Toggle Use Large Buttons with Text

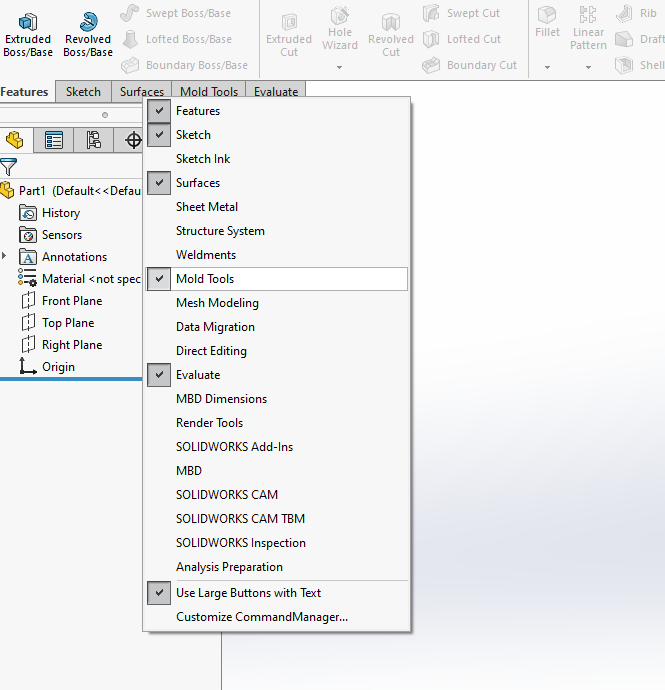[276, 593]
